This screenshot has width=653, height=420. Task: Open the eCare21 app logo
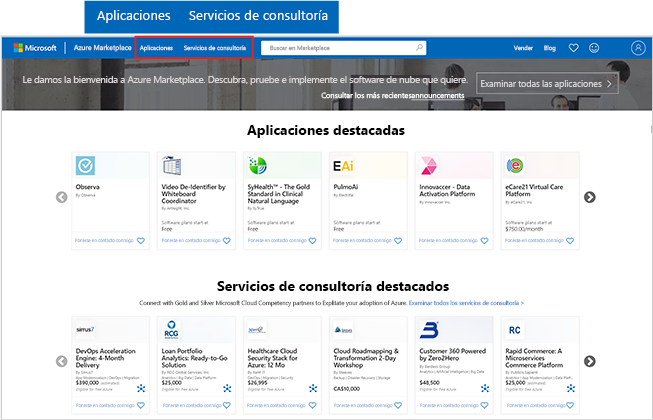click(515, 165)
